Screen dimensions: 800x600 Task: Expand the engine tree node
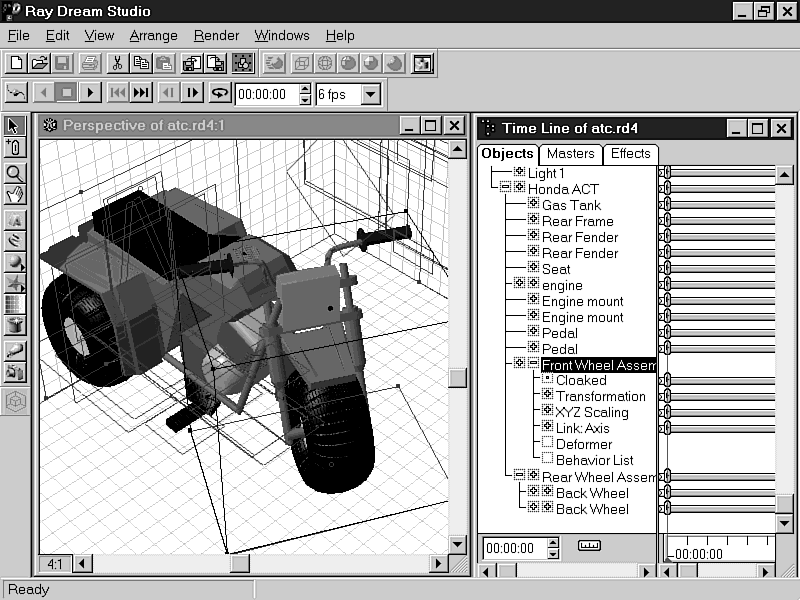(x=519, y=285)
